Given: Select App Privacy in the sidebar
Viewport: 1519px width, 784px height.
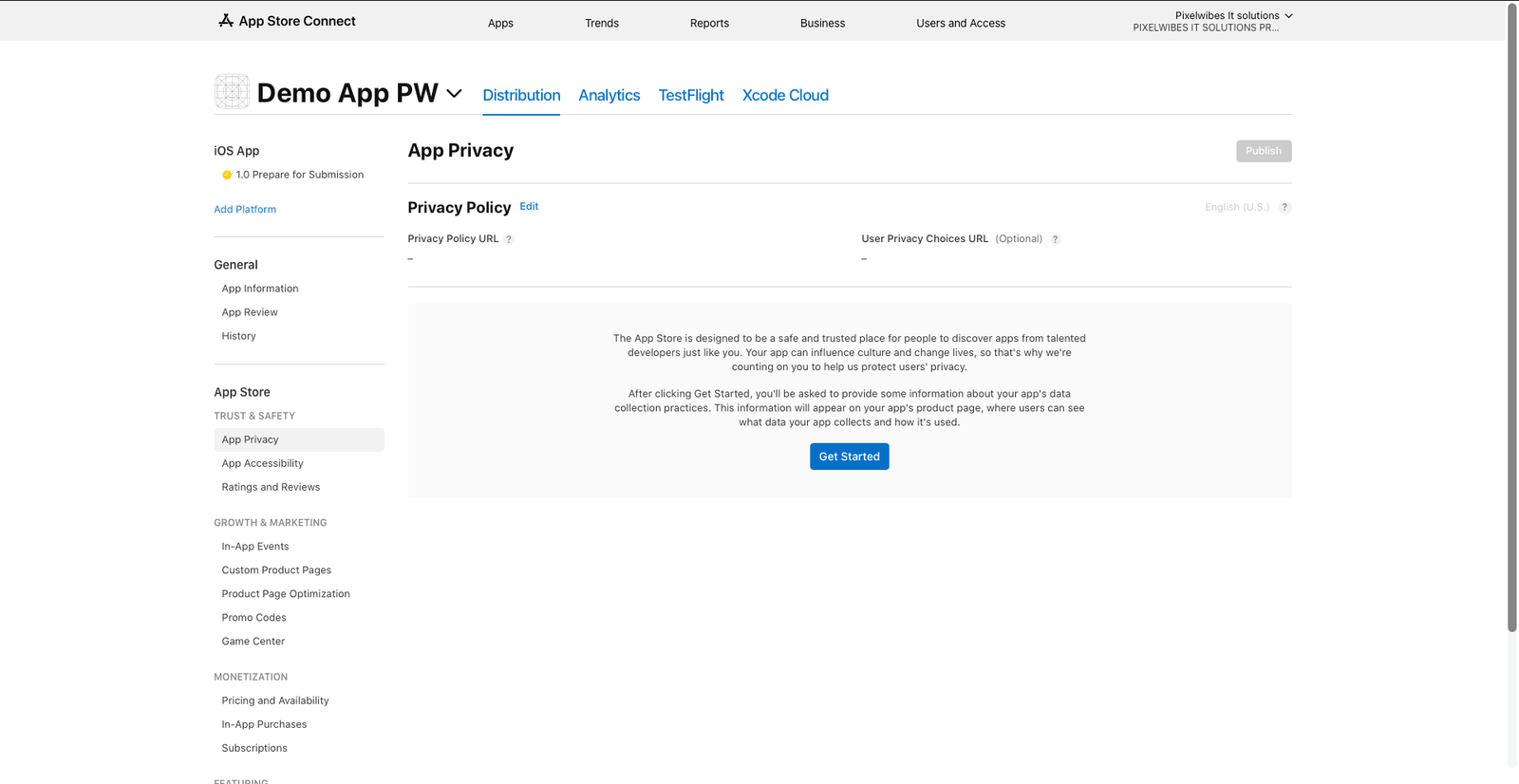Looking at the screenshot, I should pos(299,439).
